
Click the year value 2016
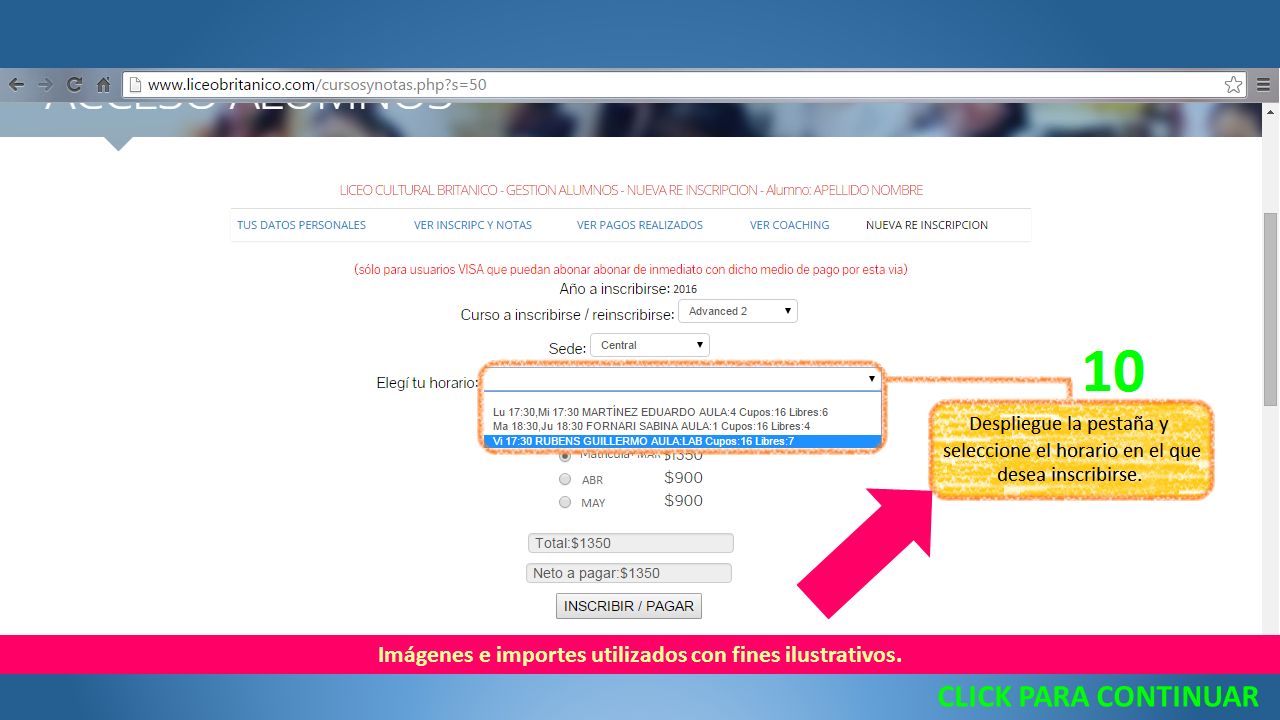click(x=685, y=289)
